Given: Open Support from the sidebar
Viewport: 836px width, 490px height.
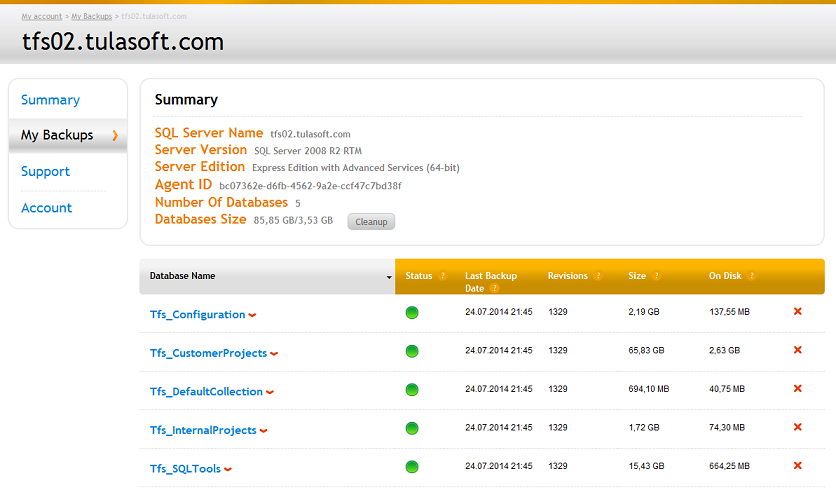Looking at the screenshot, I should [x=45, y=172].
